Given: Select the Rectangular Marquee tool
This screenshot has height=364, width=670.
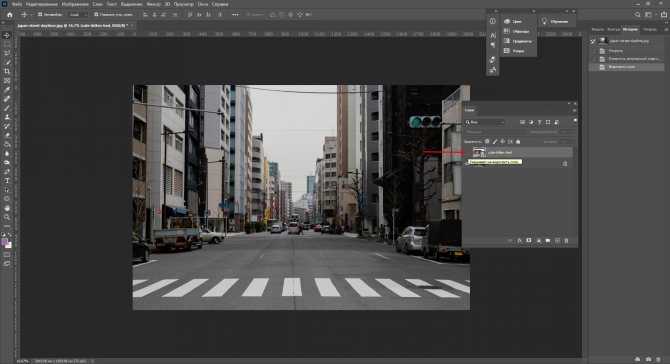Looking at the screenshot, I should (x=7, y=44).
